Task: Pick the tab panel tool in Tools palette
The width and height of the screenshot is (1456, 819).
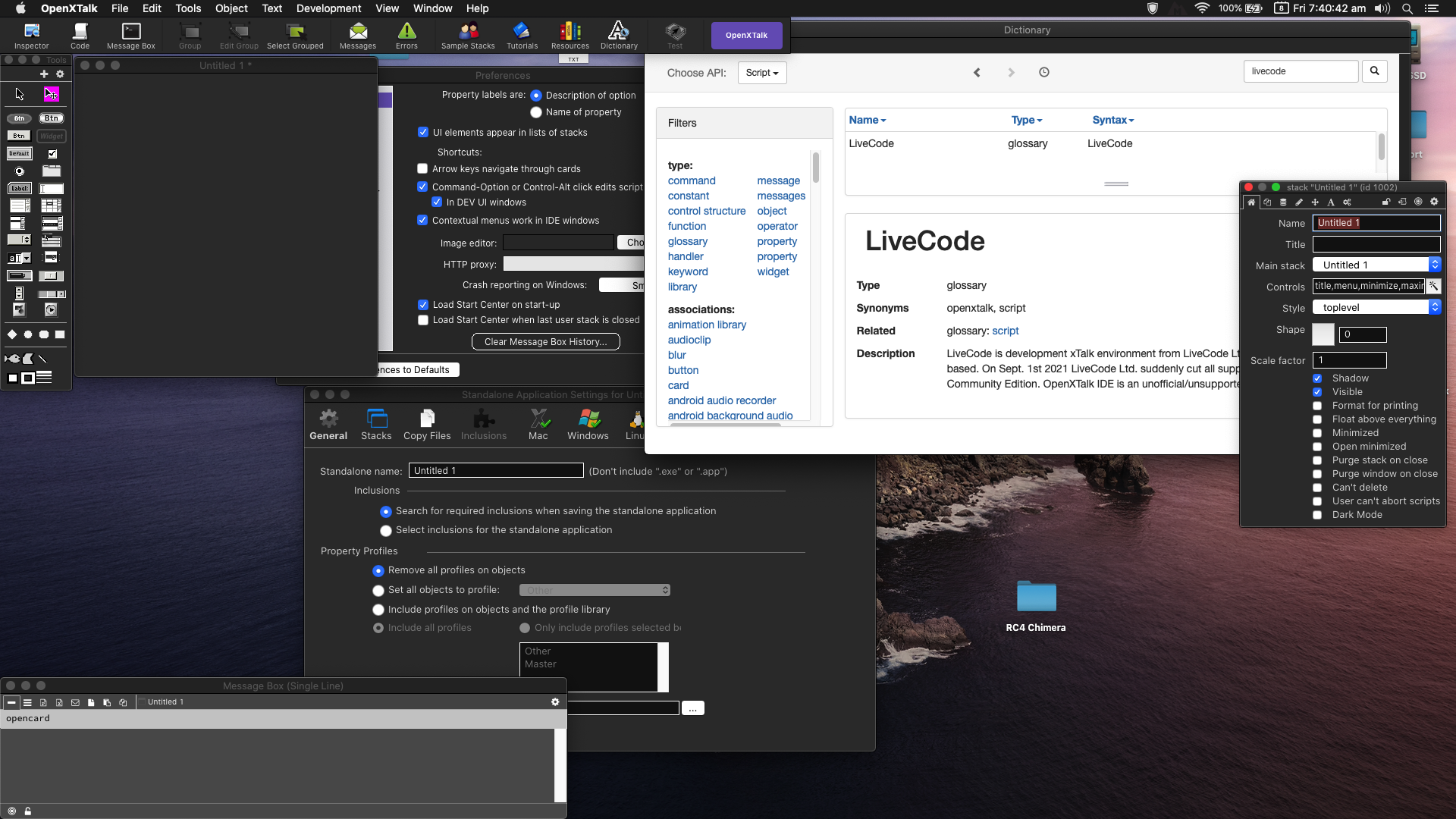Action: [x=51, y=171]
